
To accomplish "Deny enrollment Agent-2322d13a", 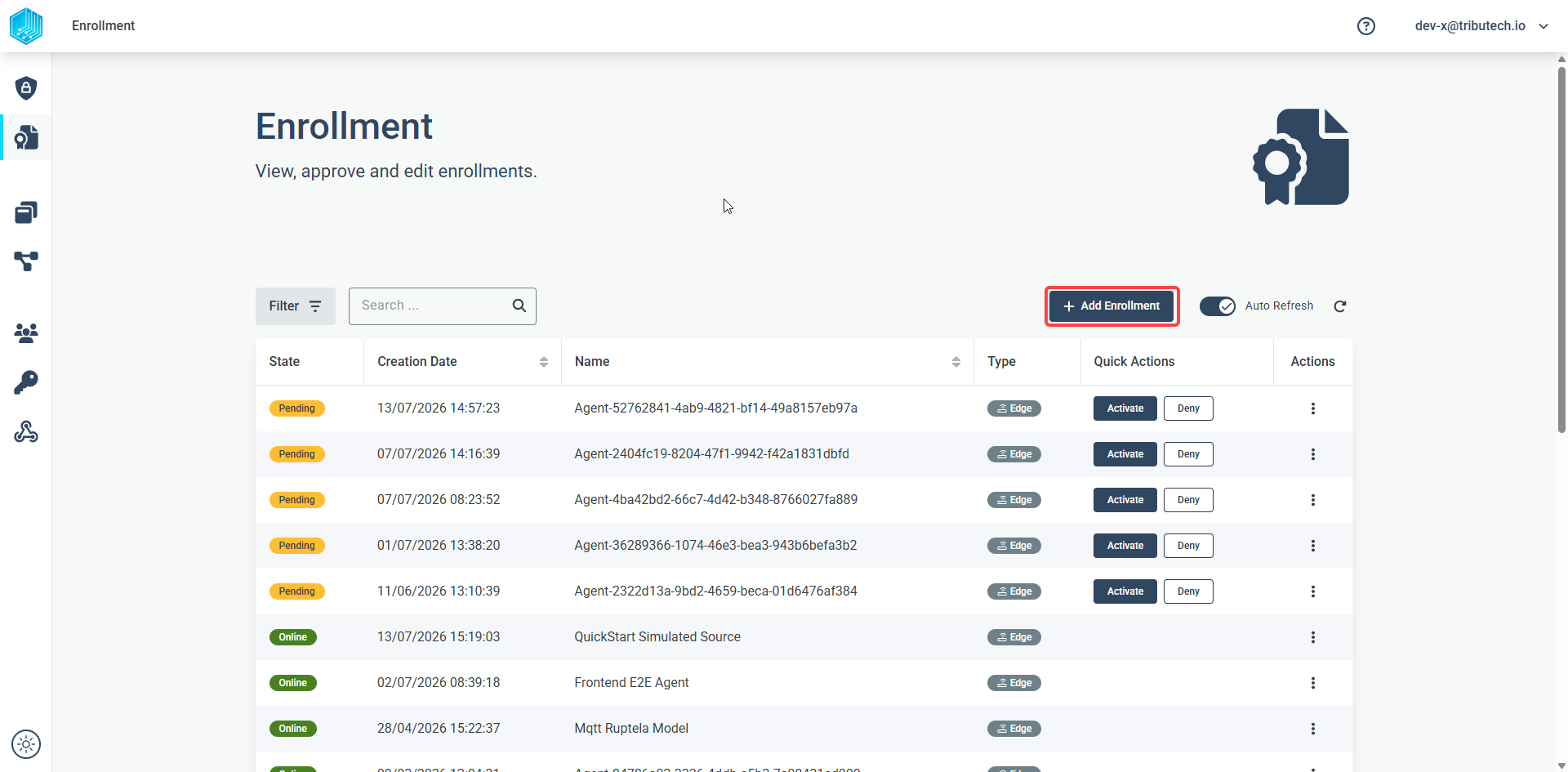I will click(x=1188, y=591).
